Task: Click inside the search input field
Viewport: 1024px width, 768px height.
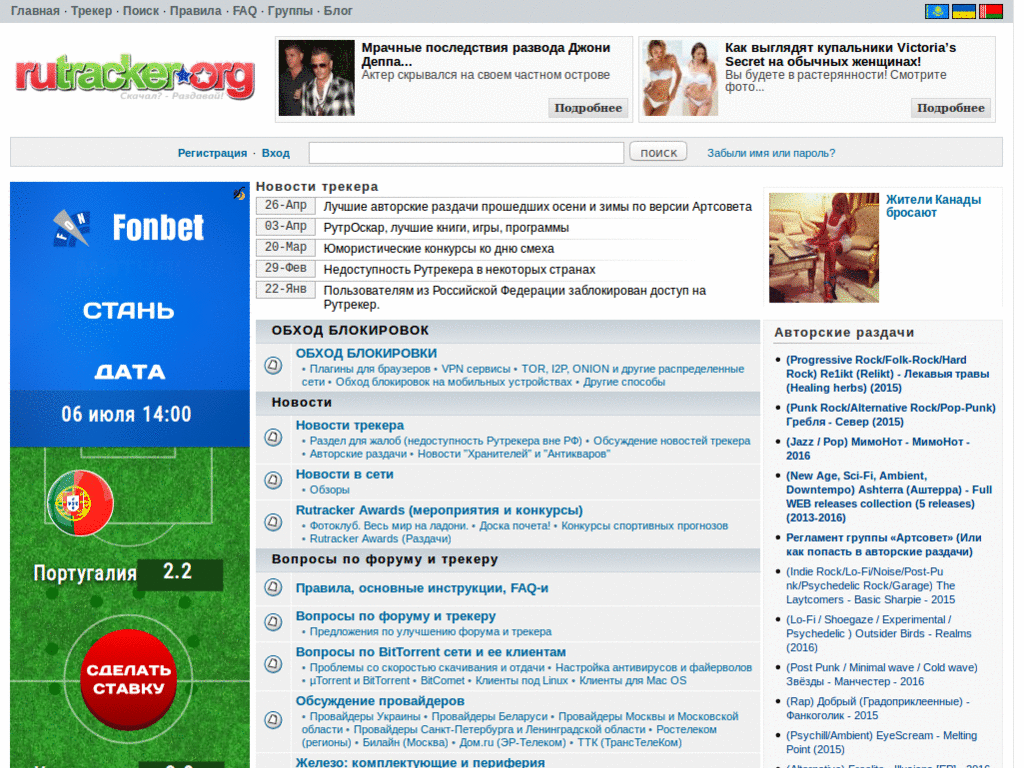Action: click(465, 152)
